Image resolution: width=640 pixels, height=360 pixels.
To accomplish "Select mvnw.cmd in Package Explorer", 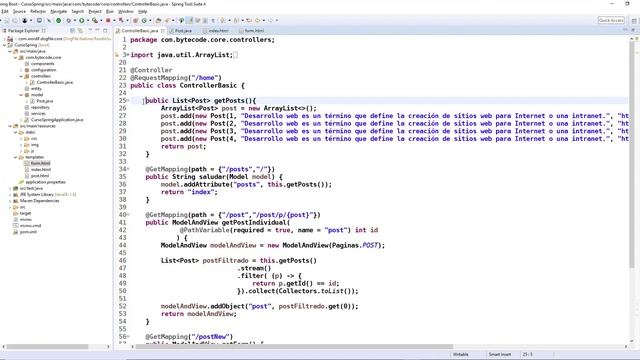I will (30, 226).
